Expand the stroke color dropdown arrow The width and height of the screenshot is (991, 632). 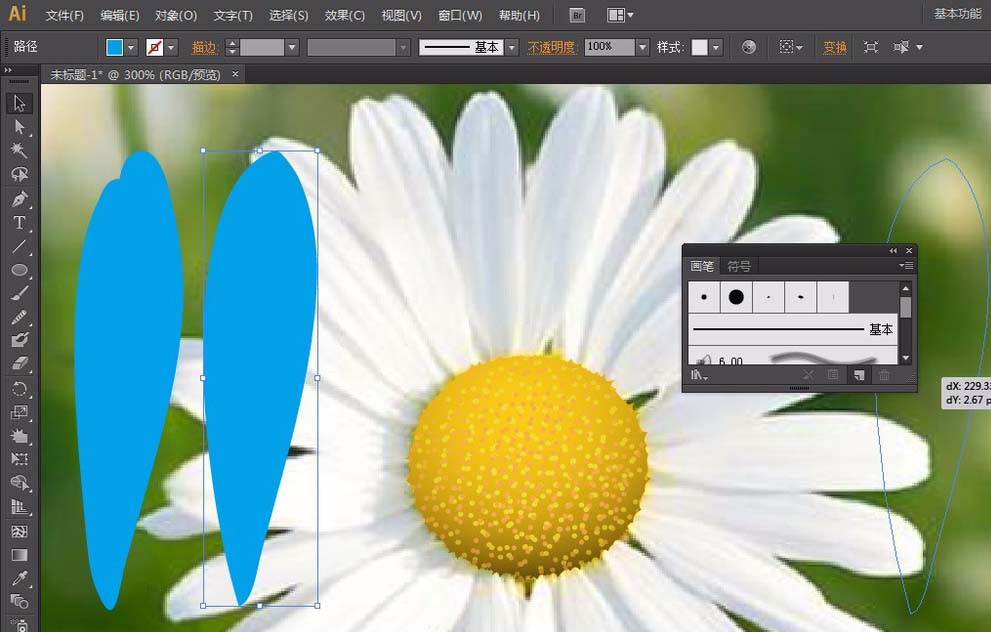171,47
